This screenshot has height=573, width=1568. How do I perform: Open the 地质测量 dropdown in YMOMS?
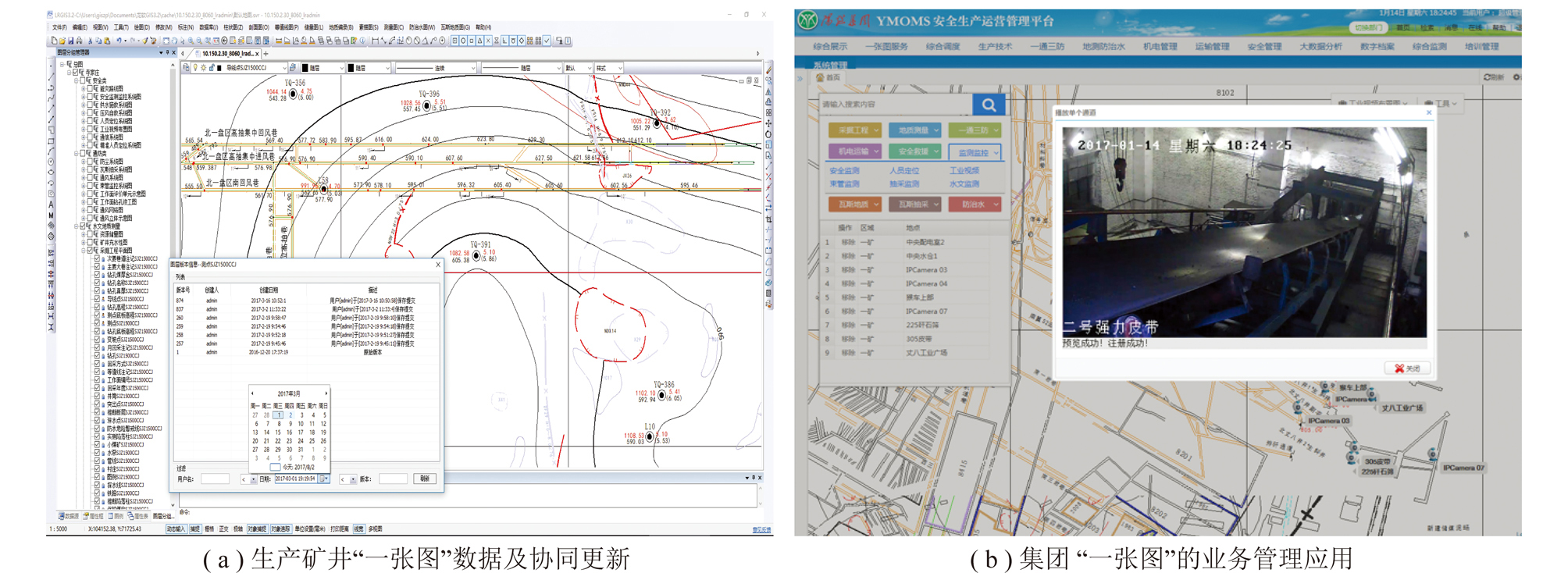click(915, 130)
